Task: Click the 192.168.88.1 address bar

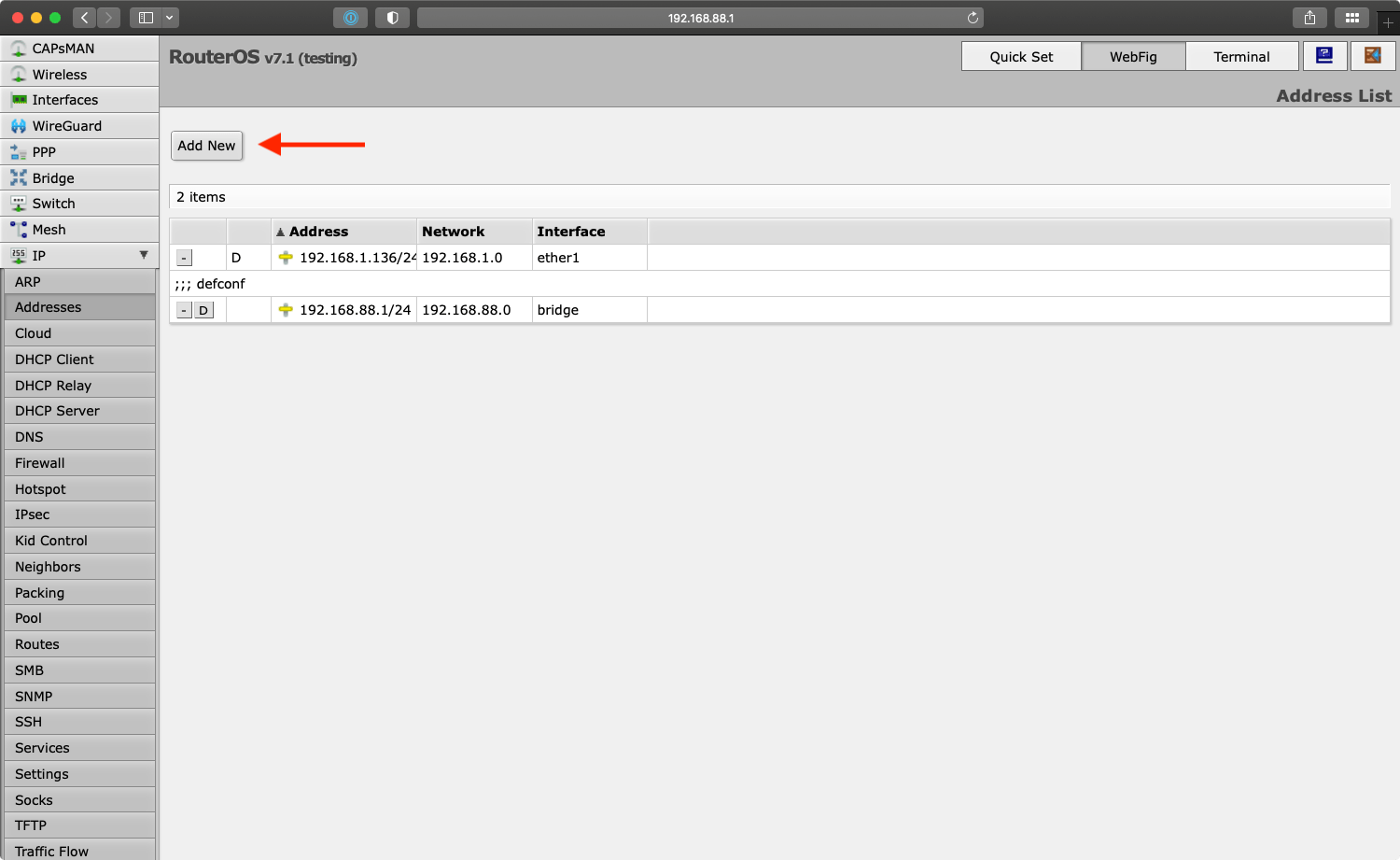Action: coord(700,18)
